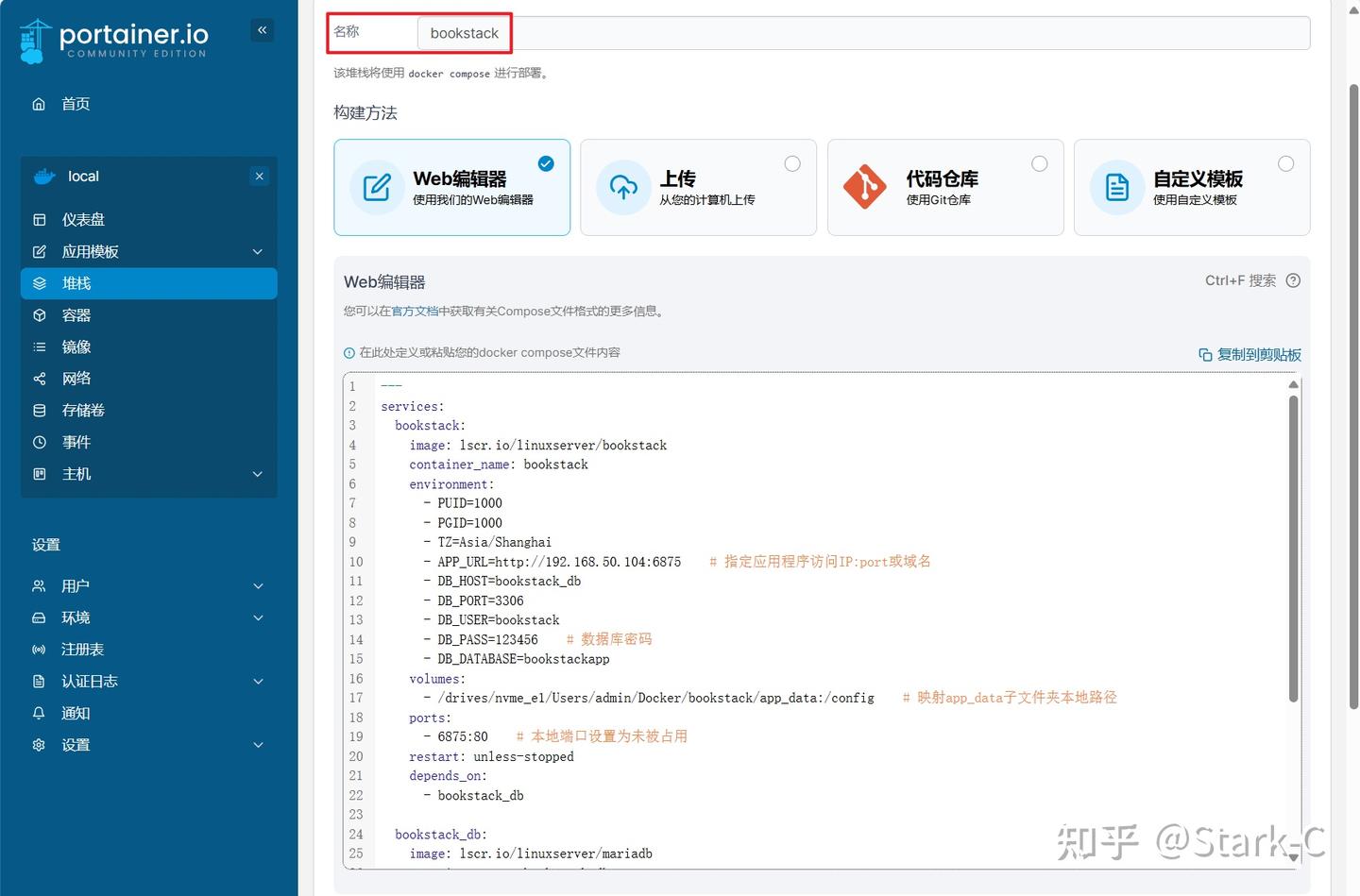Select the 上传 build method
The image size is (1360, 896).
tap(698, 187)
